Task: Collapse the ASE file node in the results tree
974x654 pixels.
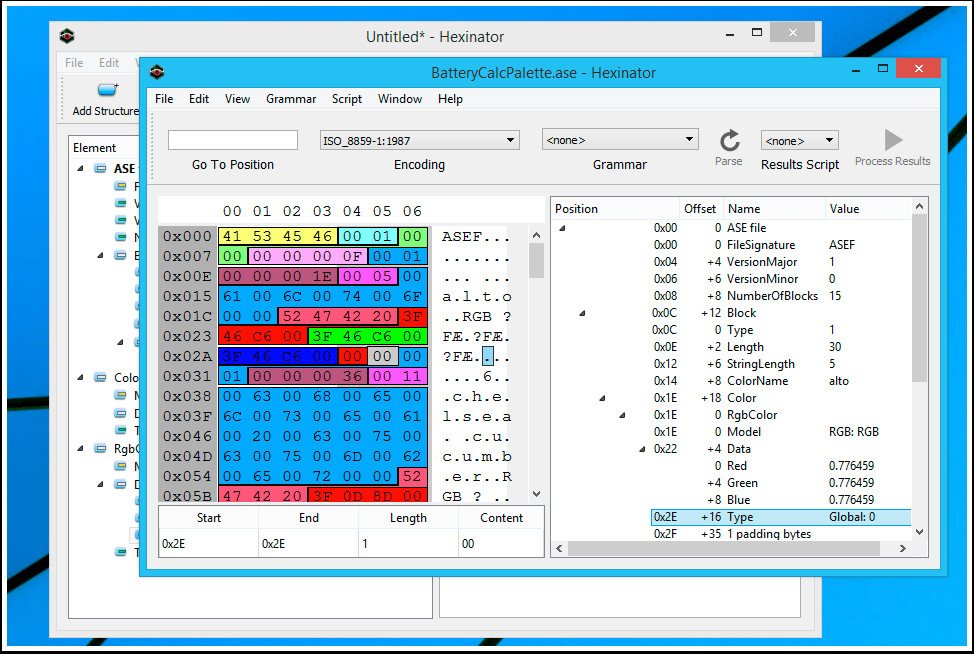Action: 562,228
